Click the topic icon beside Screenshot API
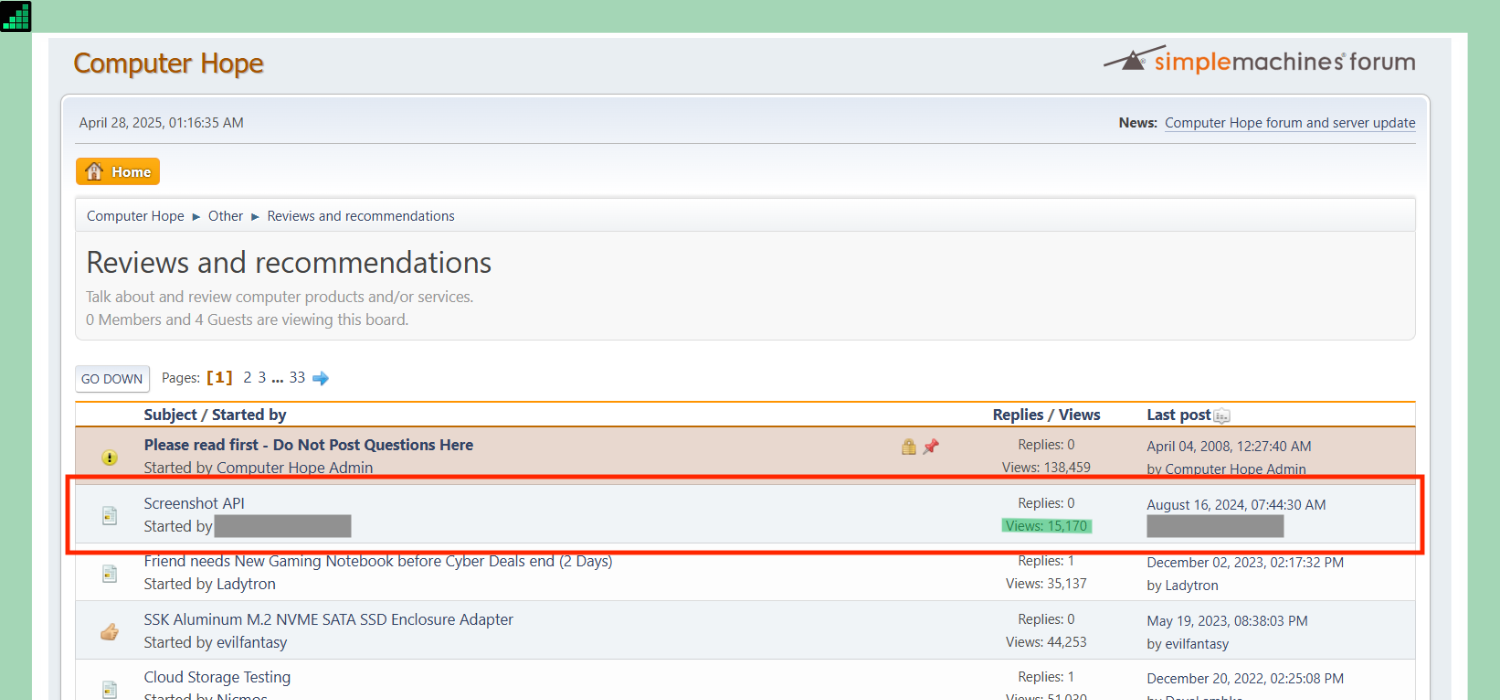 (110, 515)
